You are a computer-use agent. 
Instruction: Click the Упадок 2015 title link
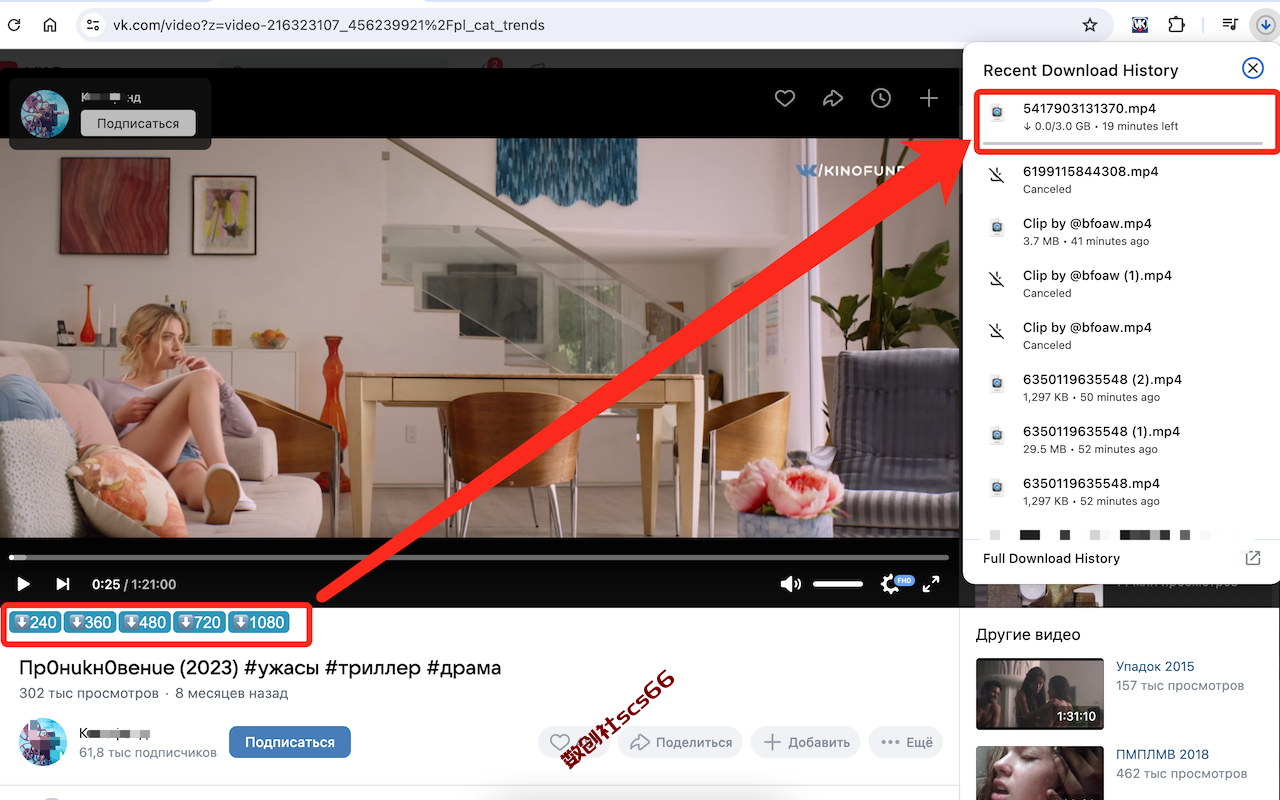[x=1155, y=666]
